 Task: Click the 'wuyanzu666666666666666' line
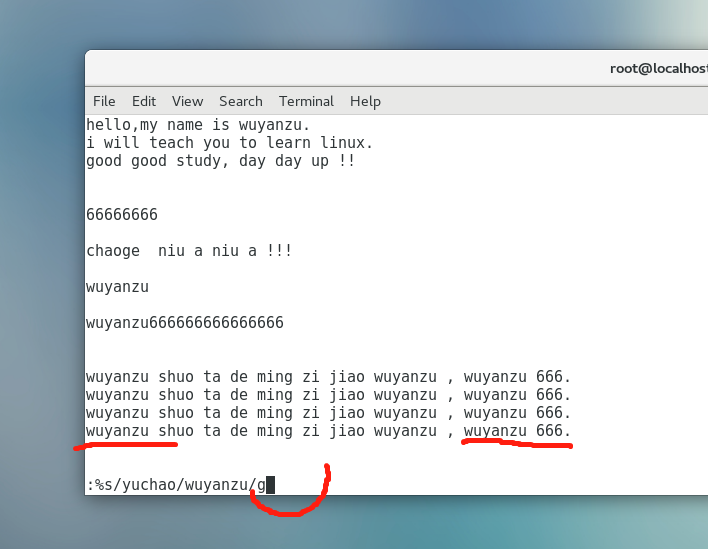click(x=185, y=323)
